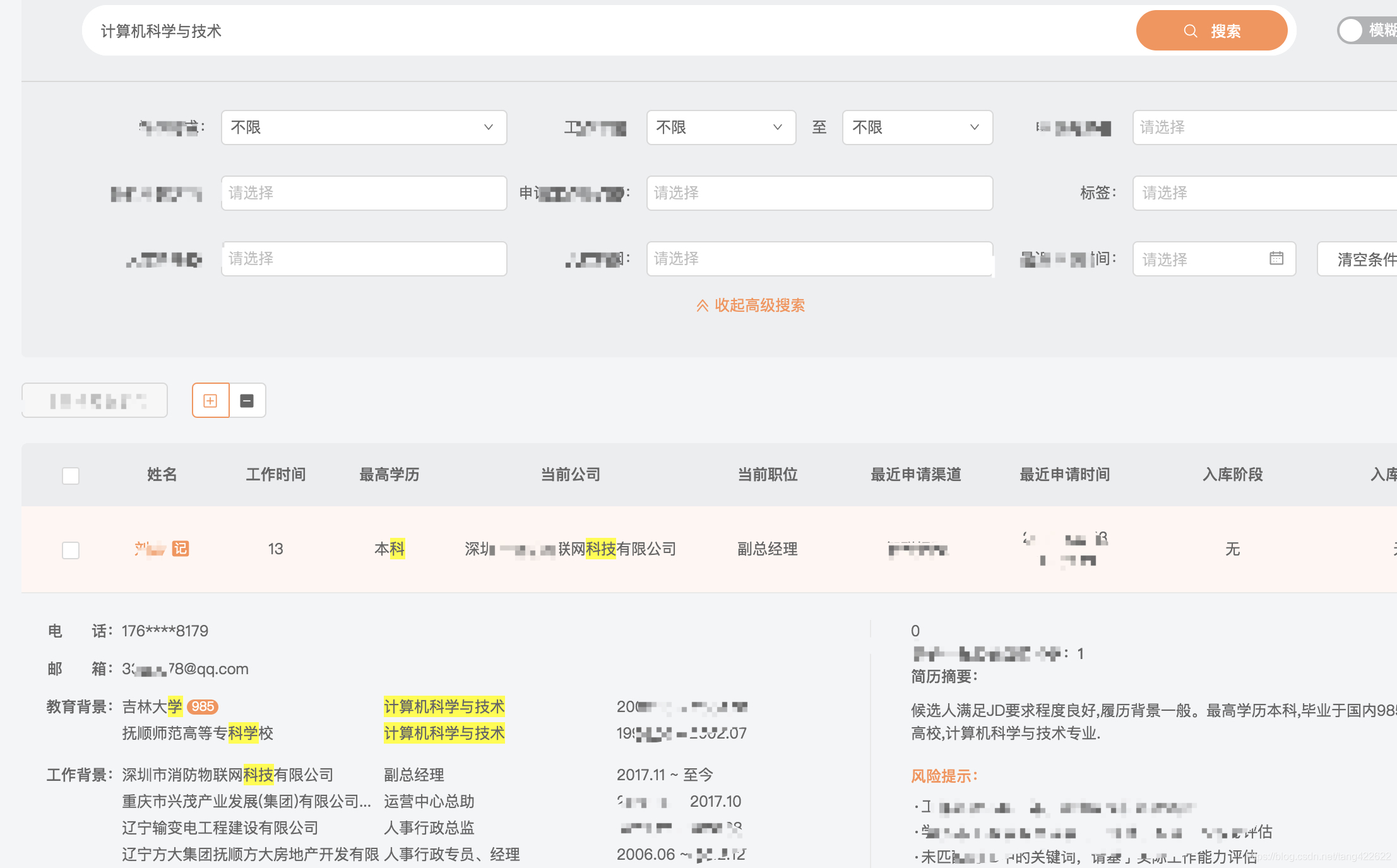Open the first 不限 dropdown in the top filter row
This screenshot has height=868, width=1397.
[364, 128]
